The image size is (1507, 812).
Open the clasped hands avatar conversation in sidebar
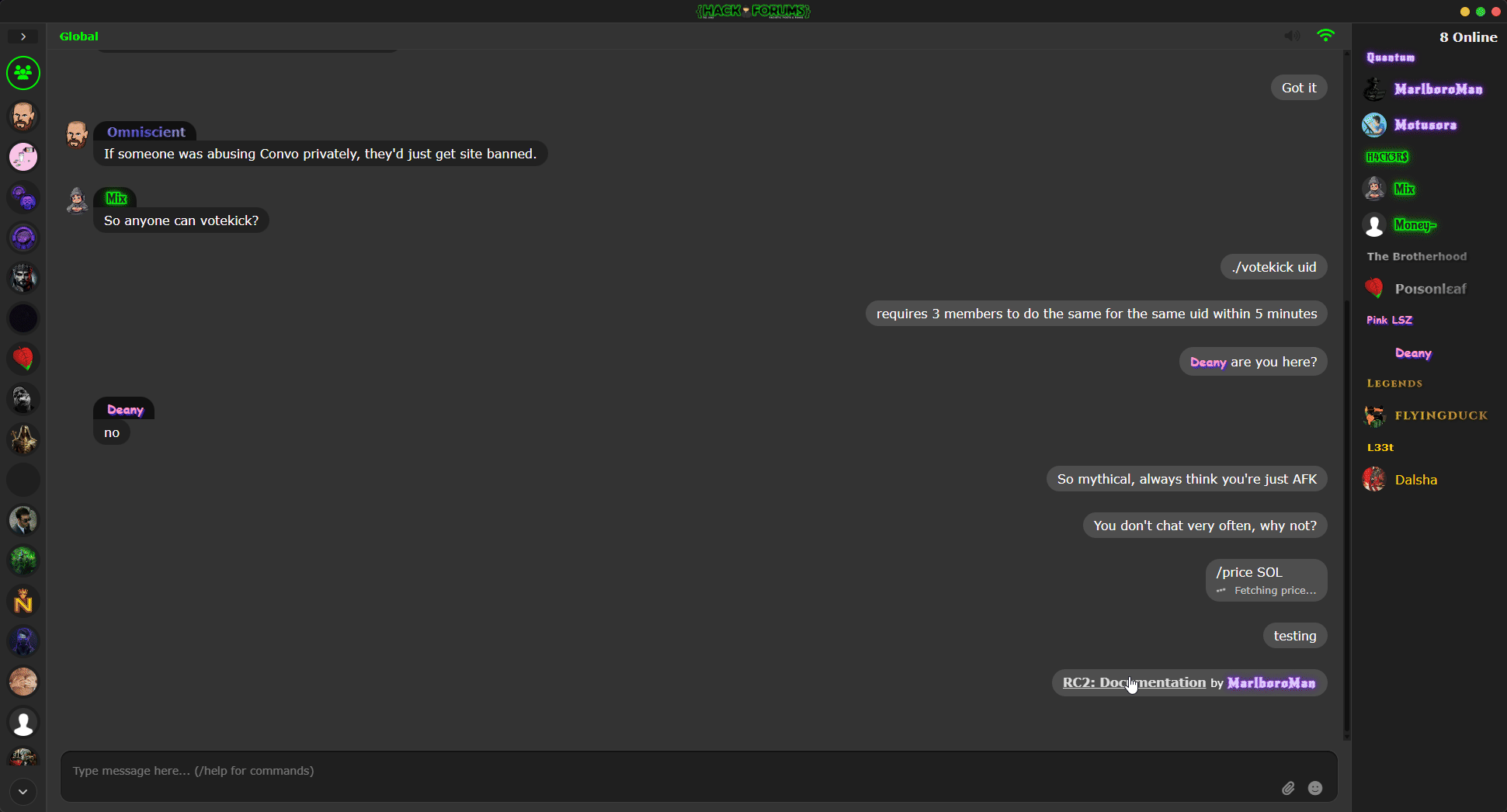point(23,682)
